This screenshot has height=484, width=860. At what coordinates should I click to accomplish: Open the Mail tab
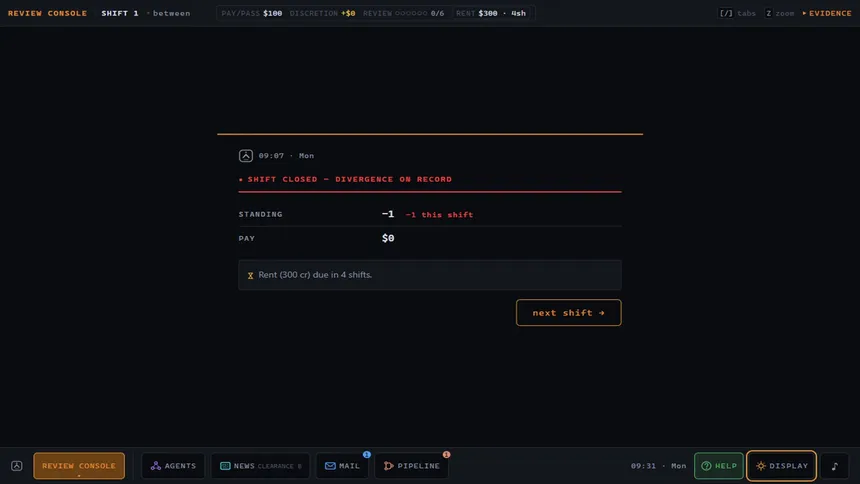click(x=342, y=465)
